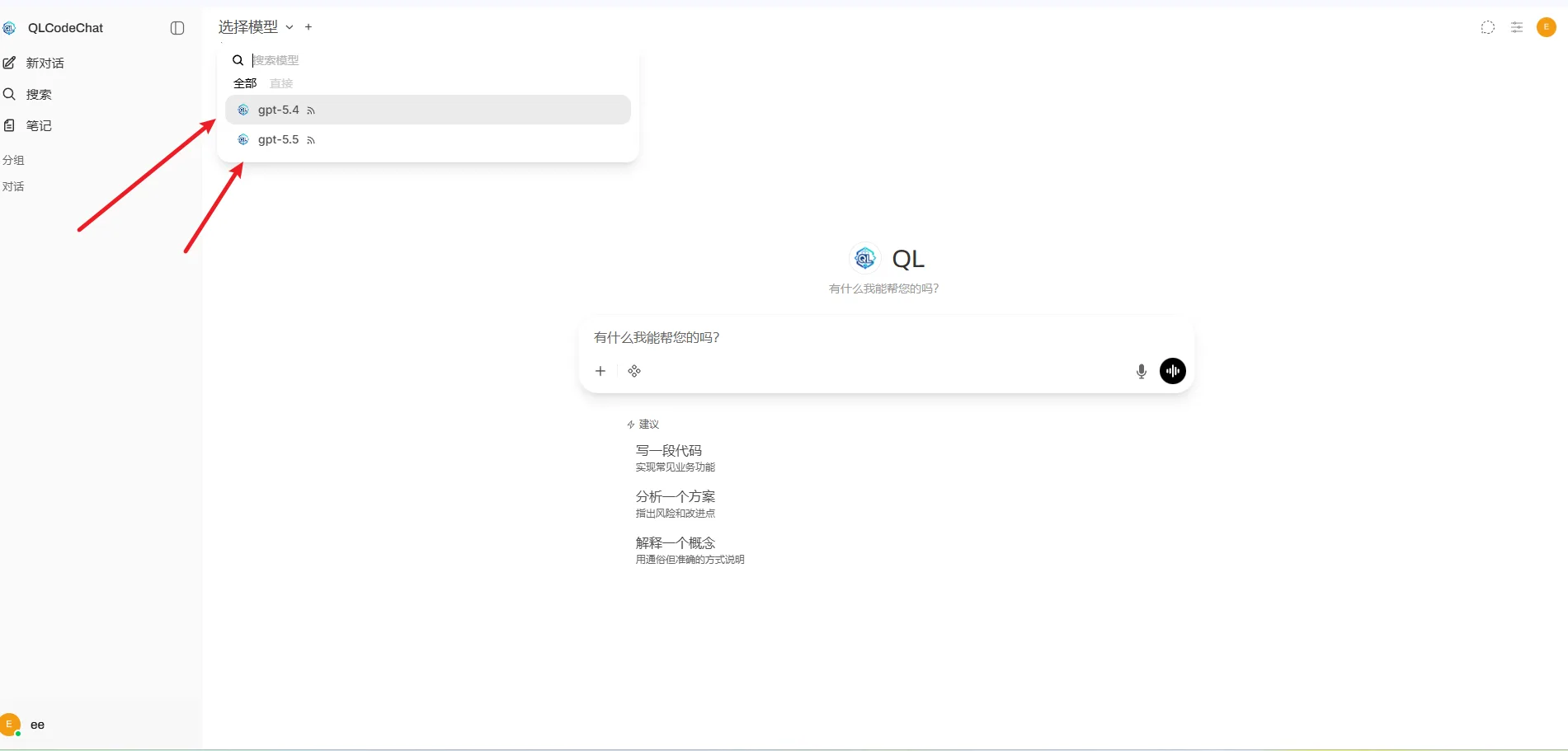
Task: Select the 全部 filter tab
Action: point(245,83)
